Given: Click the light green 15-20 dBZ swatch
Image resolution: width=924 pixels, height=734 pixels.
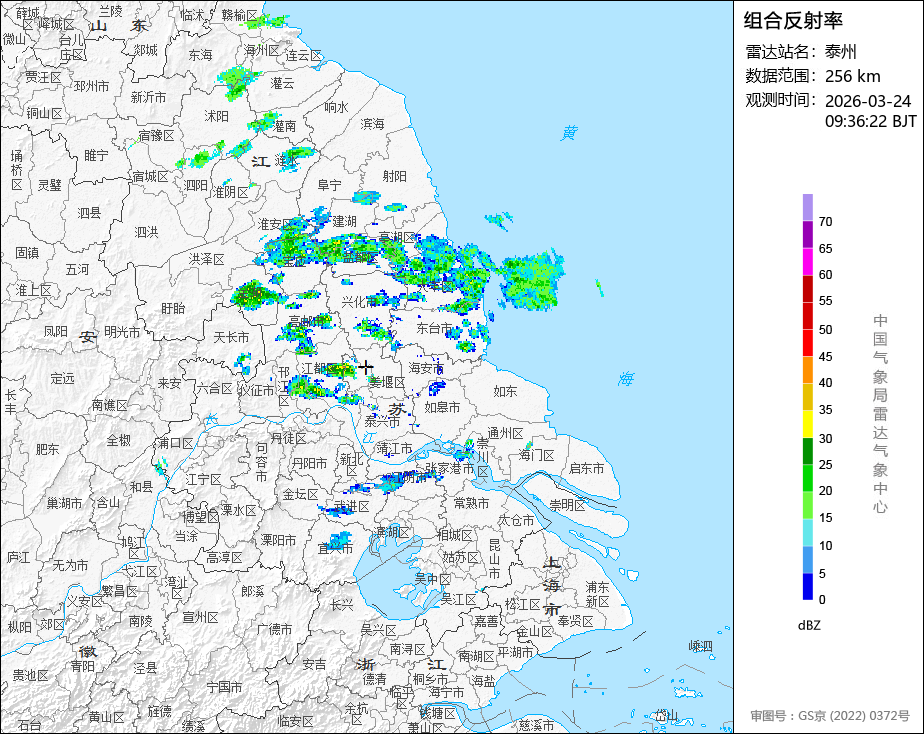Looking at the screenshot, I should click(x=807, y=505).
